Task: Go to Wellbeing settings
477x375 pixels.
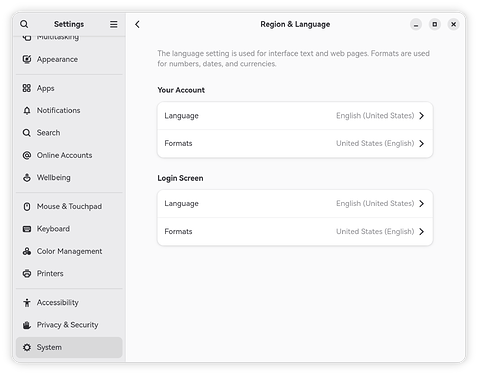Action: coord(69,177)
